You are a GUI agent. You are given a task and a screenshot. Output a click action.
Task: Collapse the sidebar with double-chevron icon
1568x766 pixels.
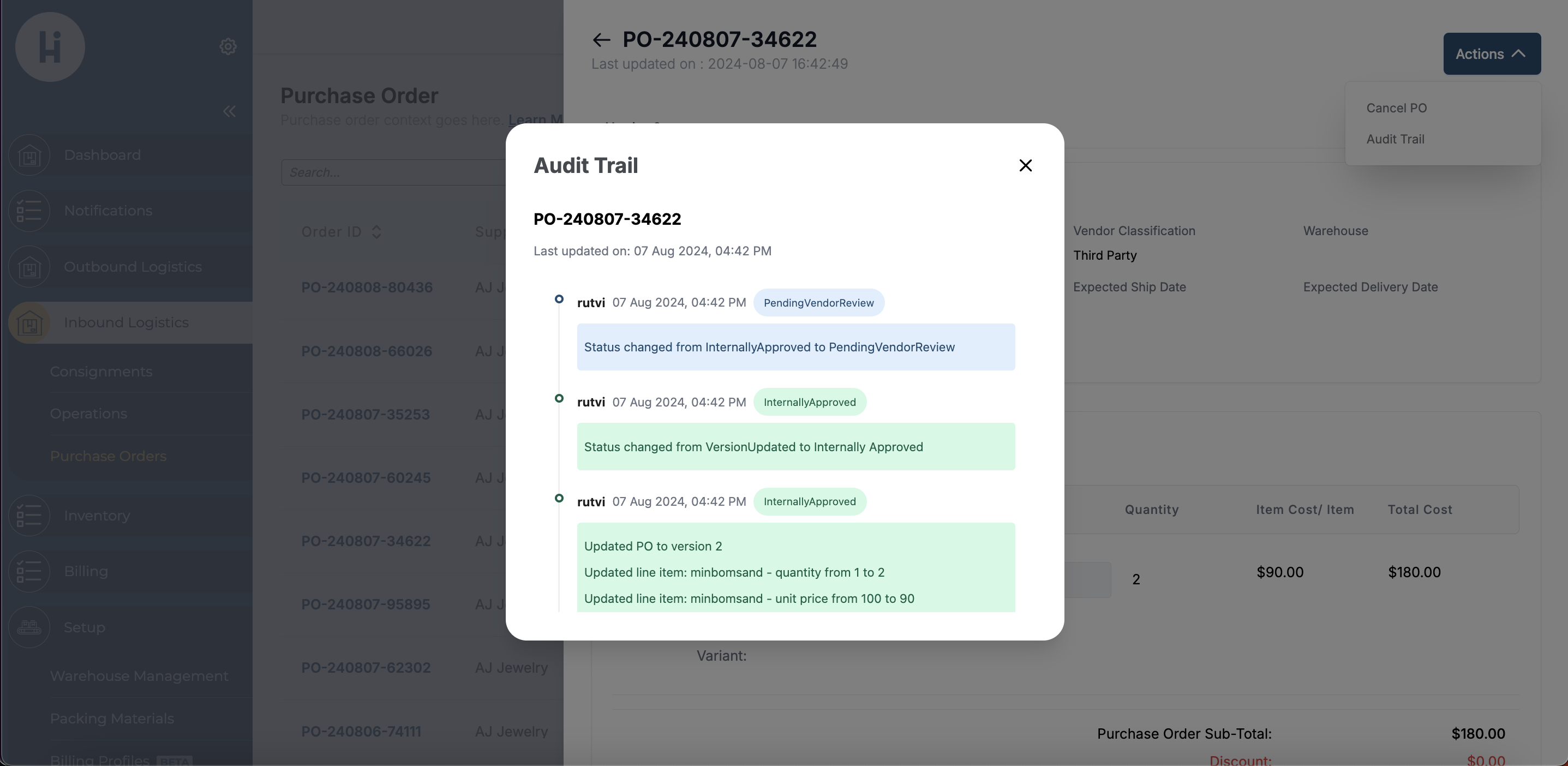229,111
